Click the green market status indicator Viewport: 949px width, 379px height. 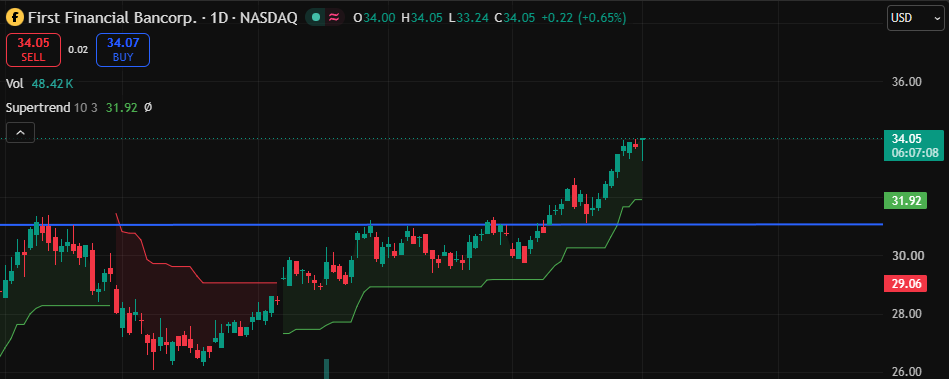coord(315,18)
